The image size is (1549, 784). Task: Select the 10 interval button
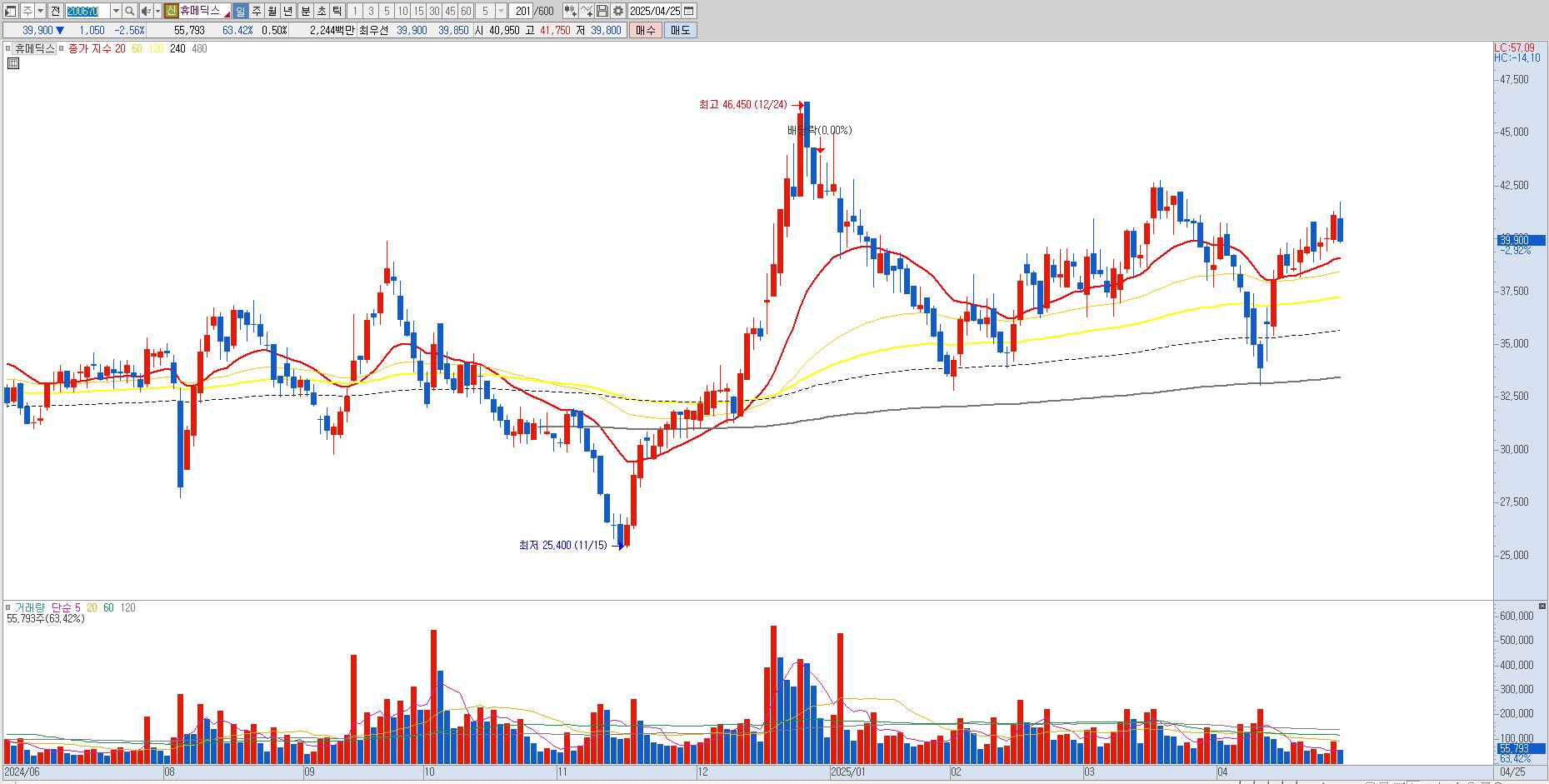(x=402, y=11)
